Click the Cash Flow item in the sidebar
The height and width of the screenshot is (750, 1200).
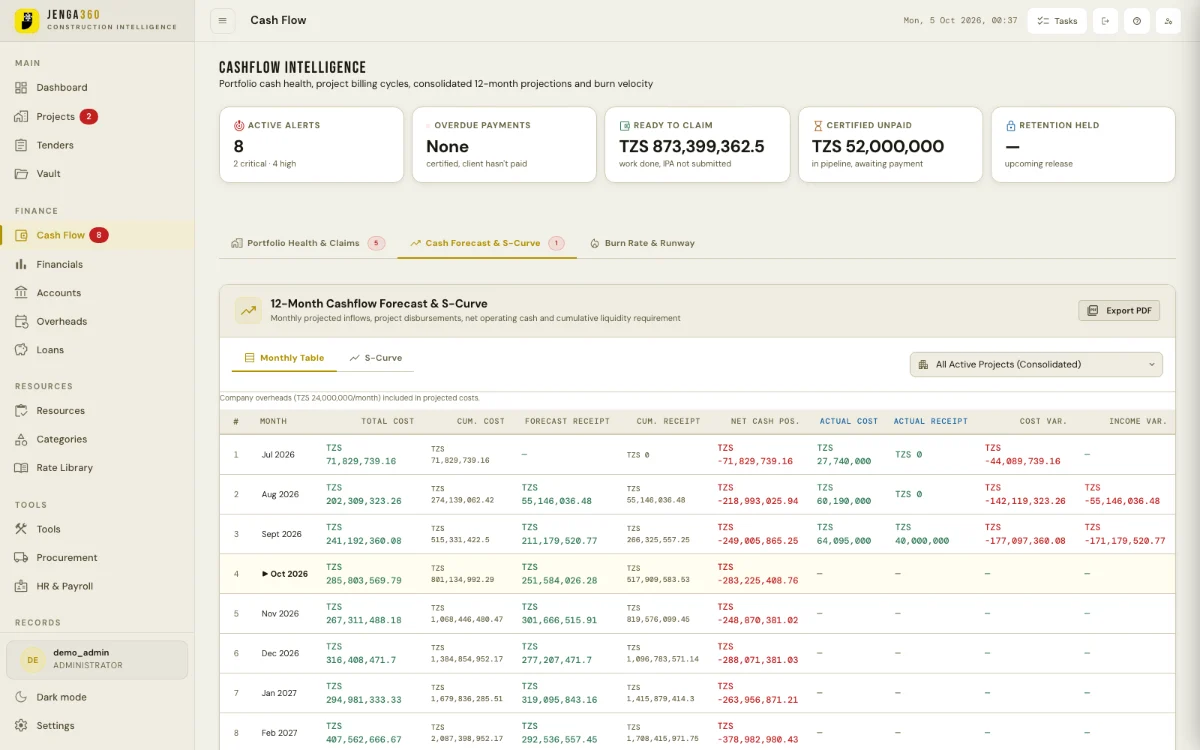point(97,236)
